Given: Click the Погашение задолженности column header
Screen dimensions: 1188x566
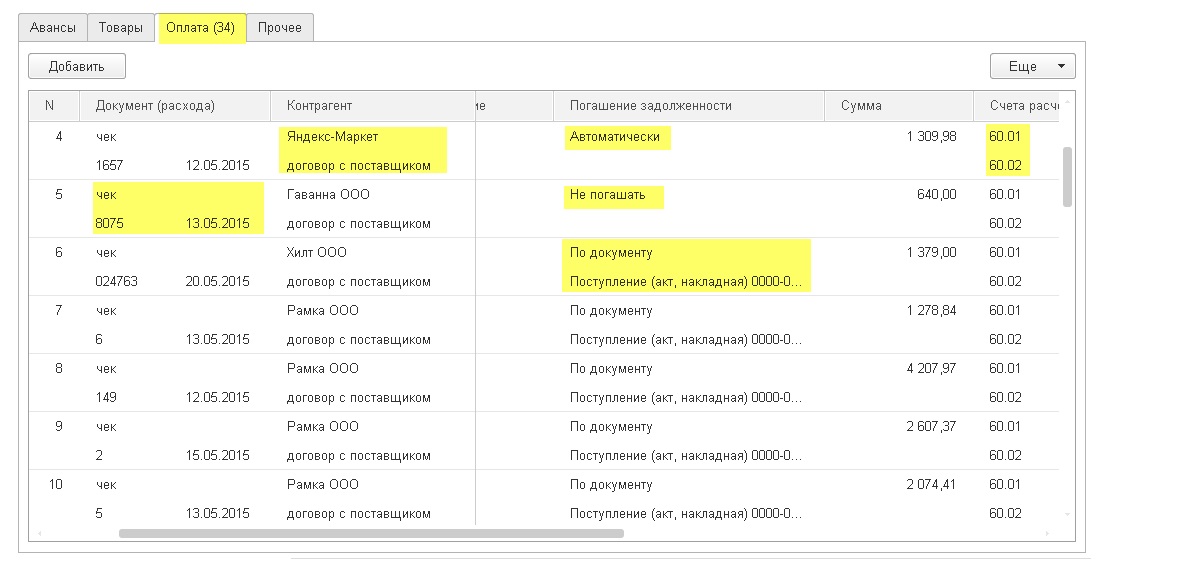Looking at the screenshot, I should (689, 106).
